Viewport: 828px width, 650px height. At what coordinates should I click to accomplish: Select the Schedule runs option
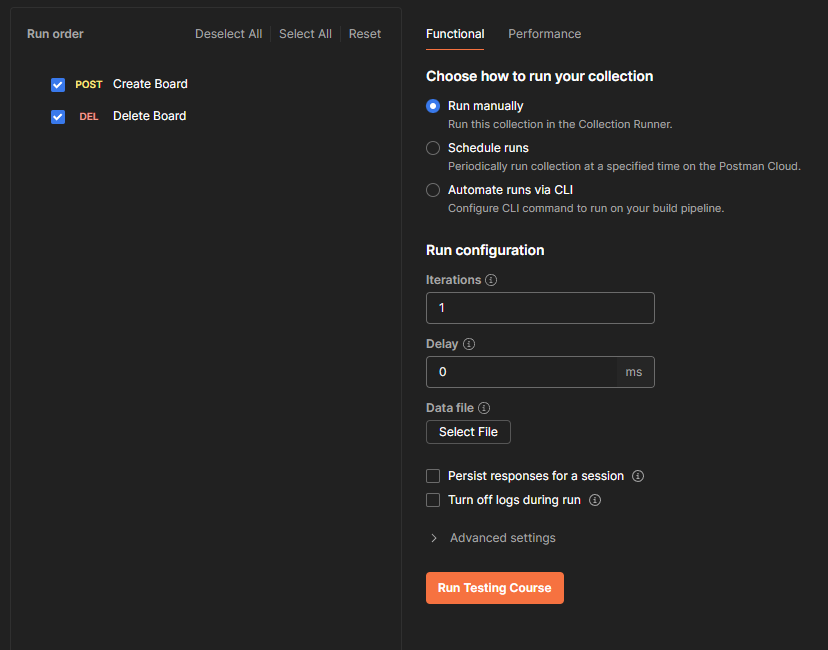click(x=433, y=148)
